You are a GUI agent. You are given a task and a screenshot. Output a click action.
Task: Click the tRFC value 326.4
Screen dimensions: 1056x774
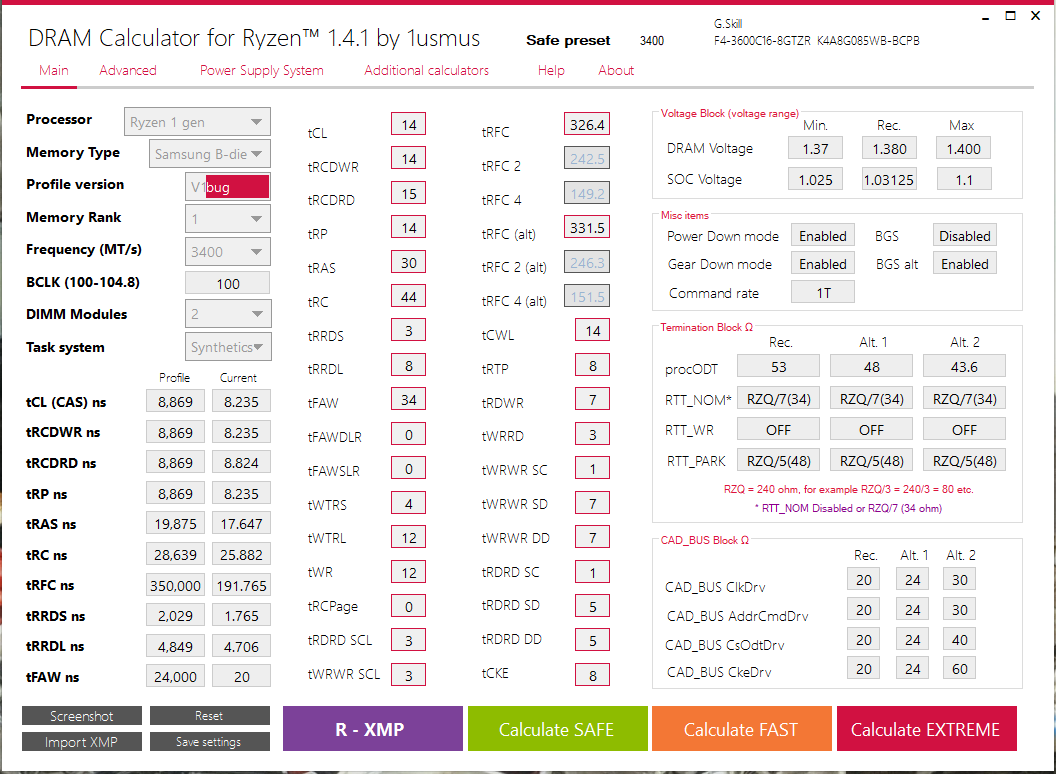click(x=587, y=125)
